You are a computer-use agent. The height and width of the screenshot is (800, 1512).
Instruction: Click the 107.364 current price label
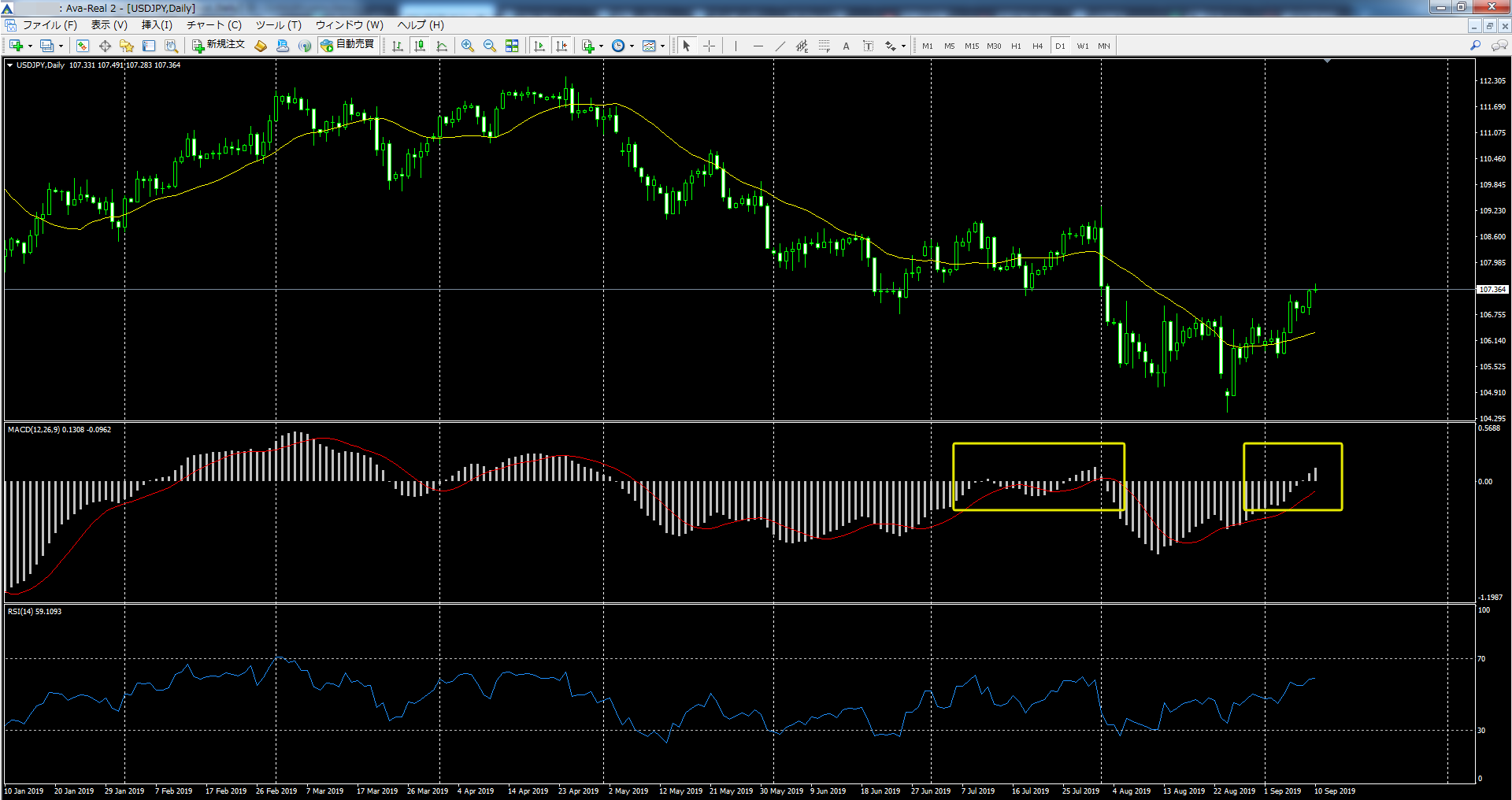pyautogui.click(x=1492, y=290)
